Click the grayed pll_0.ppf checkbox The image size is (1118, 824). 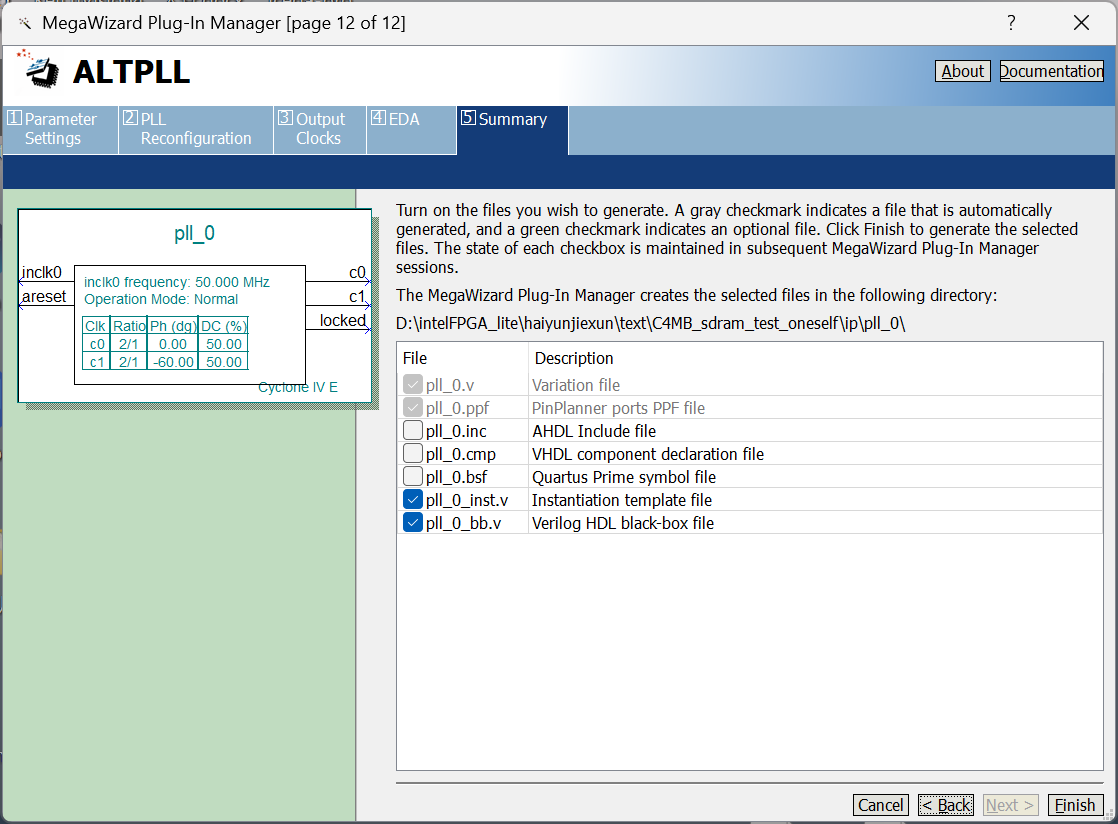[413, 408]
